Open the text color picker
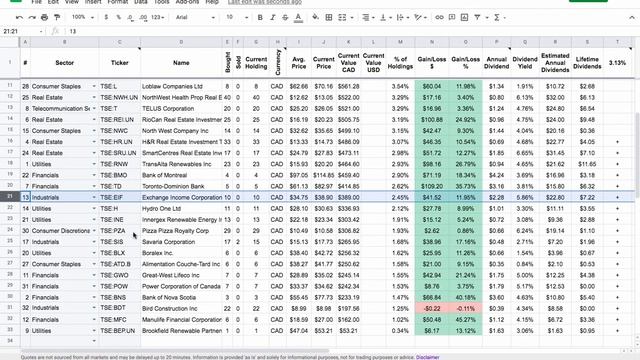Screen dimensions: 640x360 [x=298, y=18]
